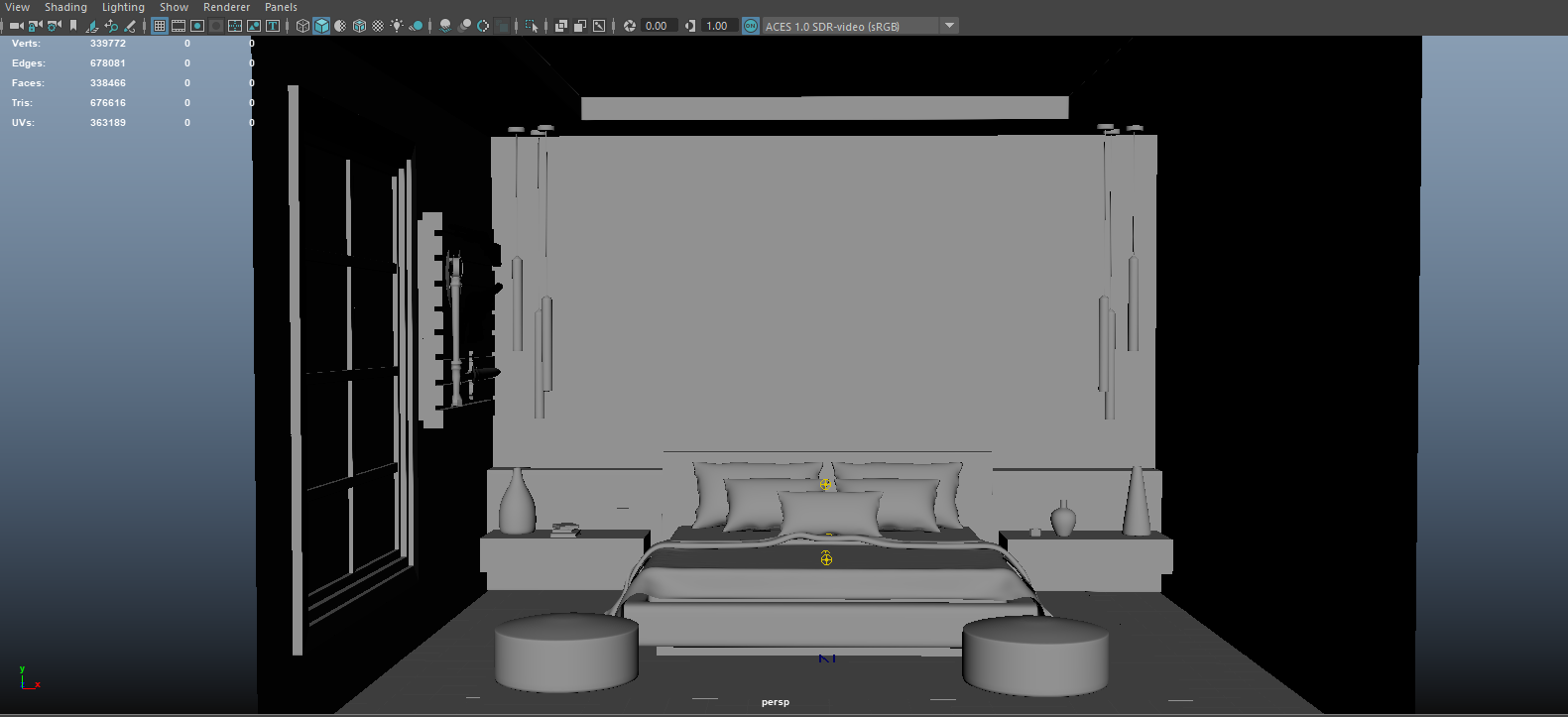Click the Exposure value field 0.00
Screen dimensions: 1568x717
658,26
